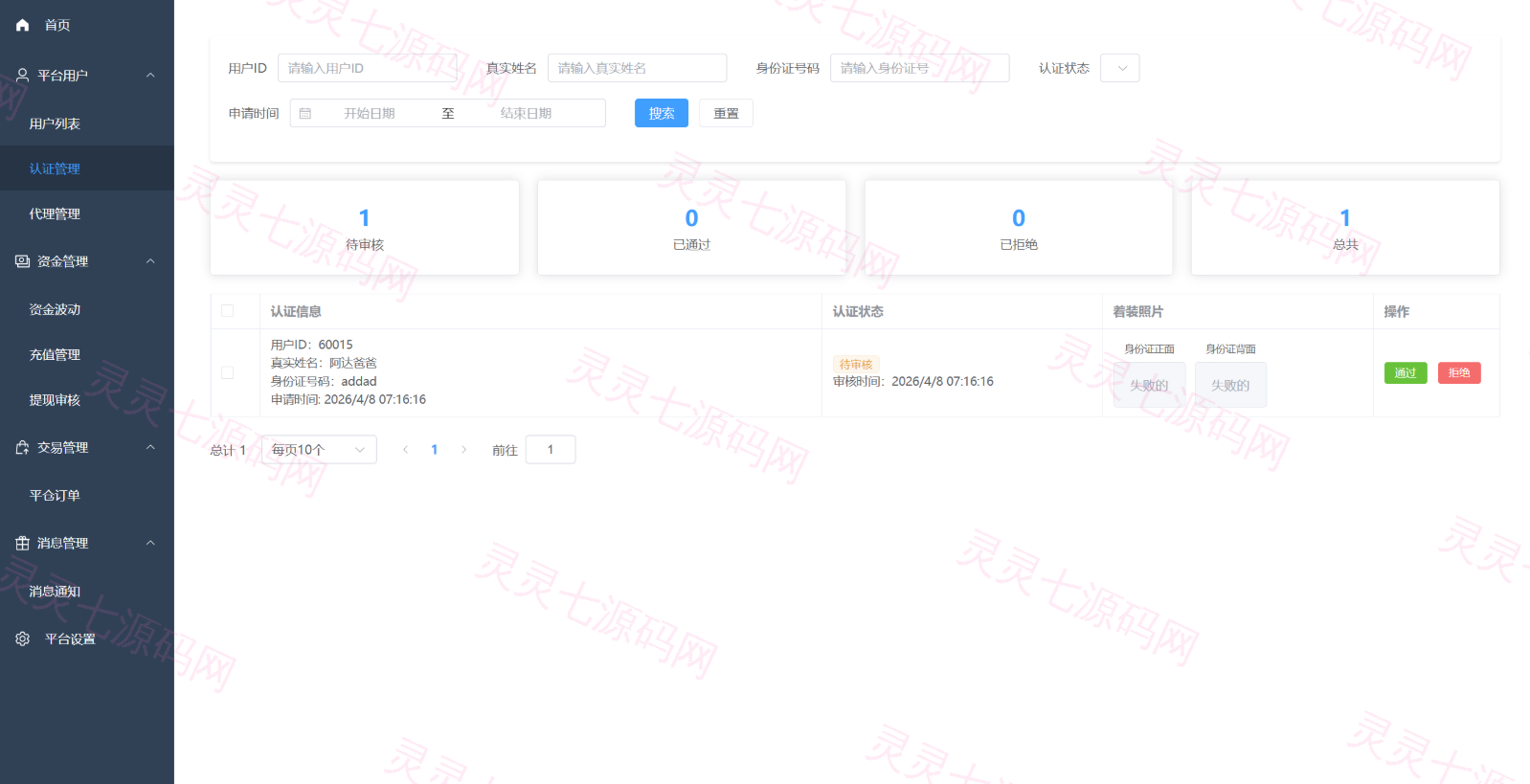Click the calendar icon in date range
Viewport: 1530px width, 784px height.
point(305,113)
